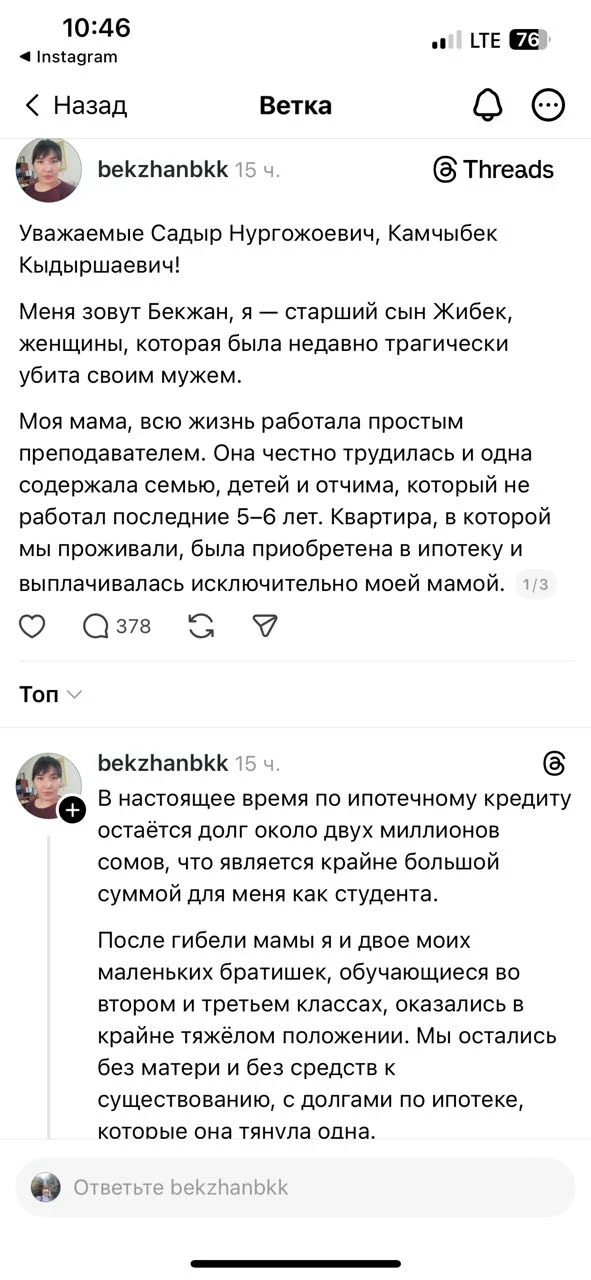The width and height of the screenshot is (591, 1280).
Task: Tap the repost arrows icon
Action: (200, 626)
